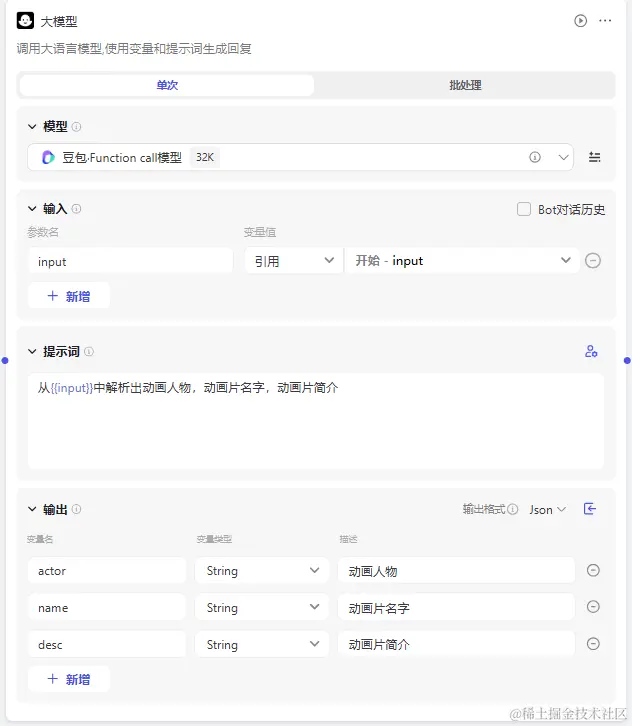
Task: Enable the Bot对话历史 checkbox
Action: pyautogui.click(x=524, y=209)
